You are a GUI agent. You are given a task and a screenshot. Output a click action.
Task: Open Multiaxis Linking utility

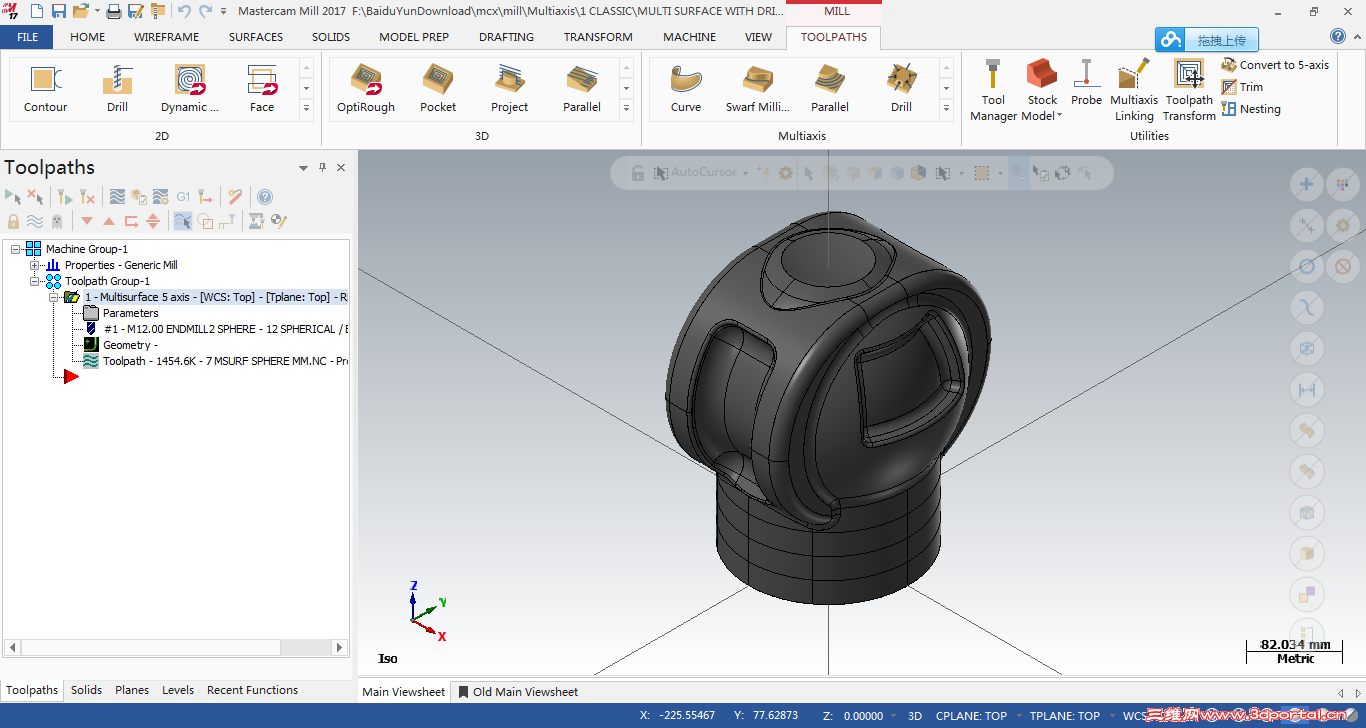pos(1134,90)
